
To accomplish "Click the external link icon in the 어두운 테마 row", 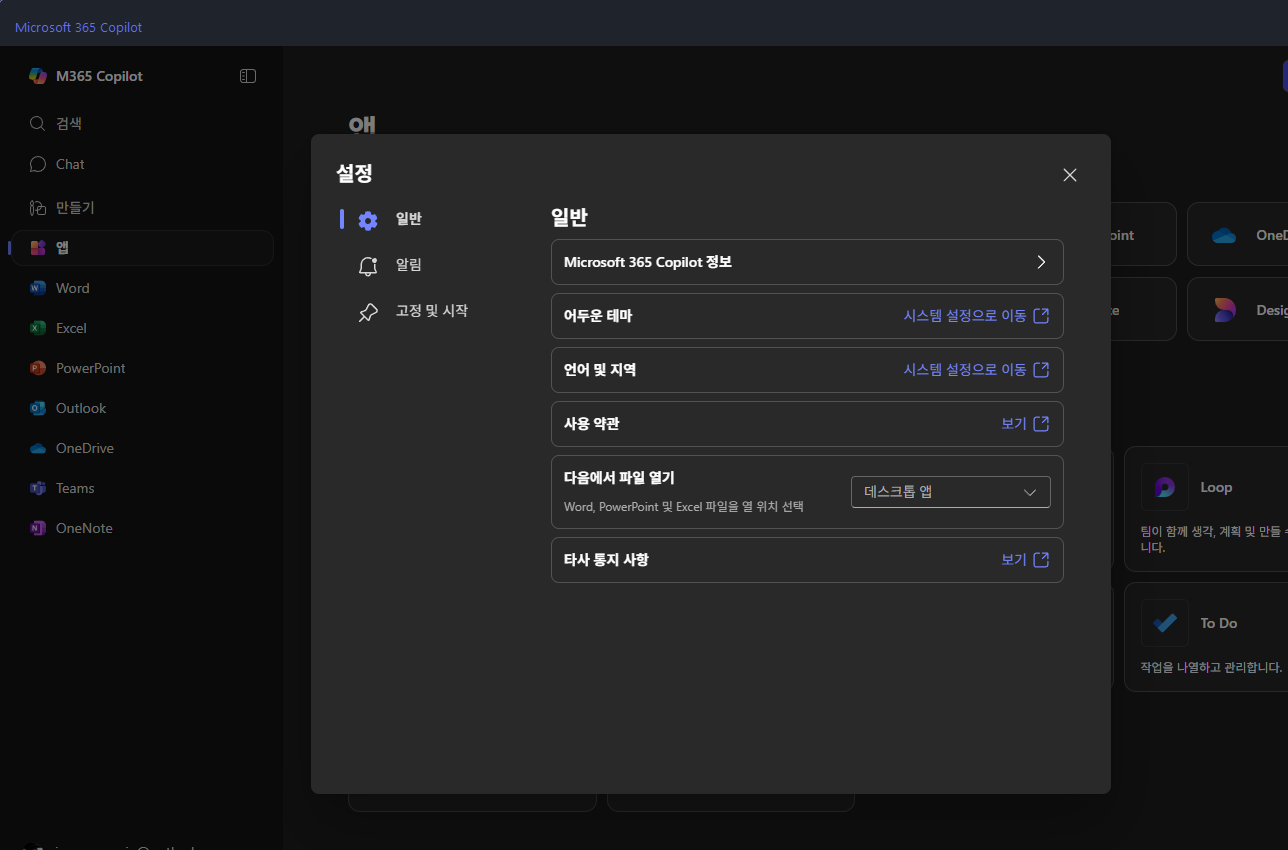I will pyautogui.click(x=1041, y=316).
